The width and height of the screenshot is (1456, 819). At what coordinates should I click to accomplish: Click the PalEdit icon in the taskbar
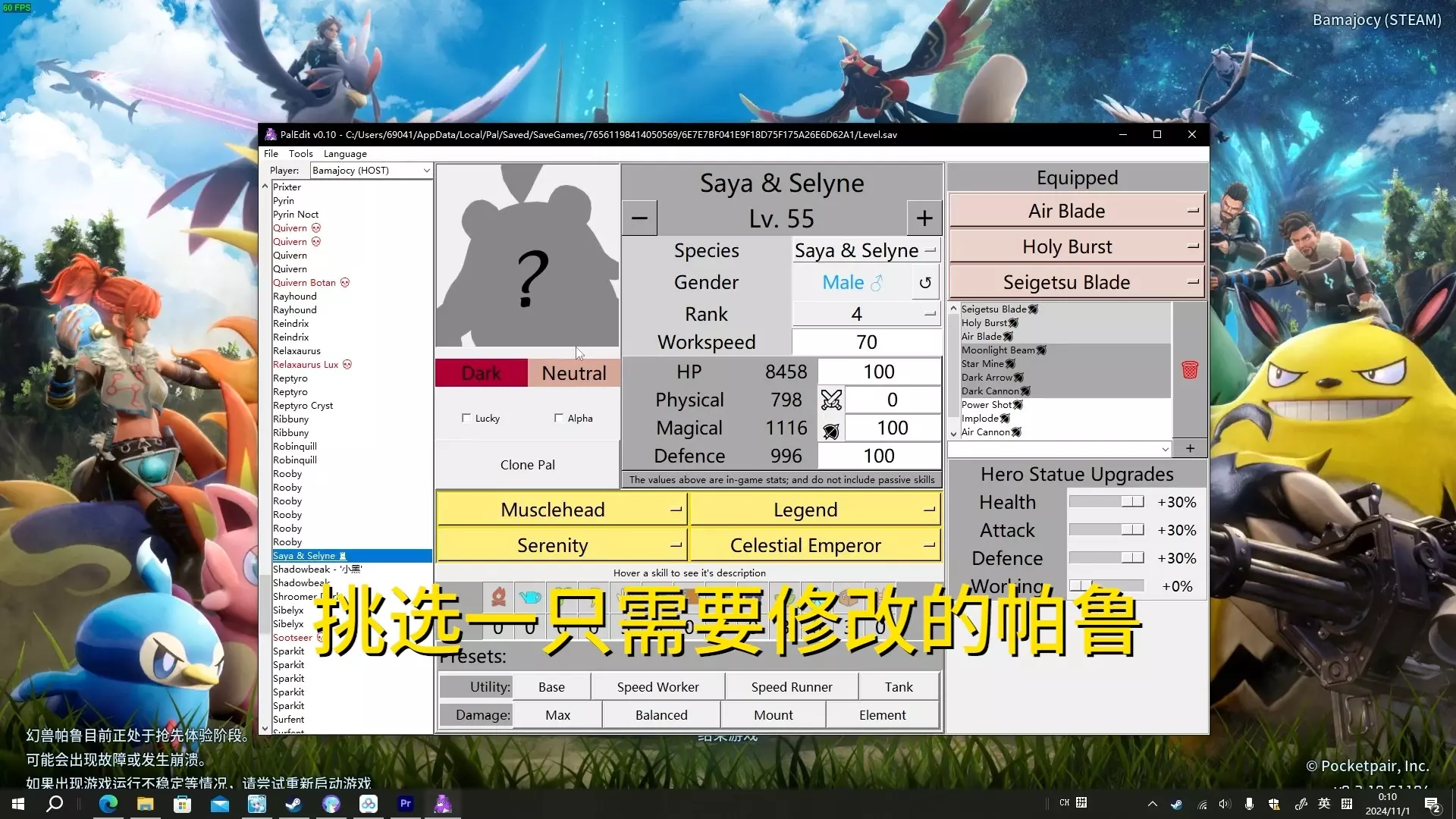coord(442,804)
